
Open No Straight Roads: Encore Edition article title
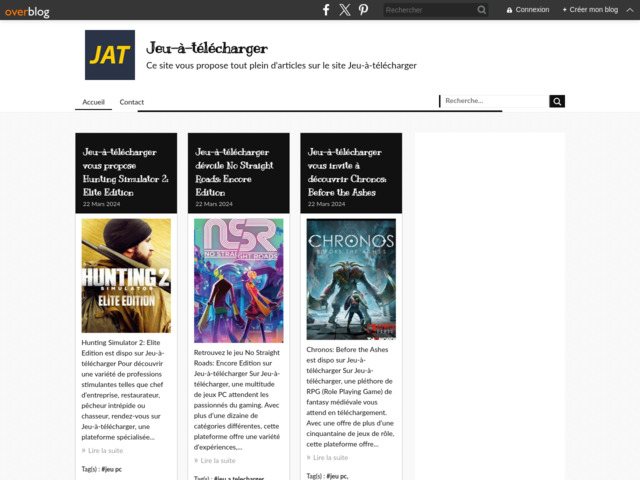[235, 172]
